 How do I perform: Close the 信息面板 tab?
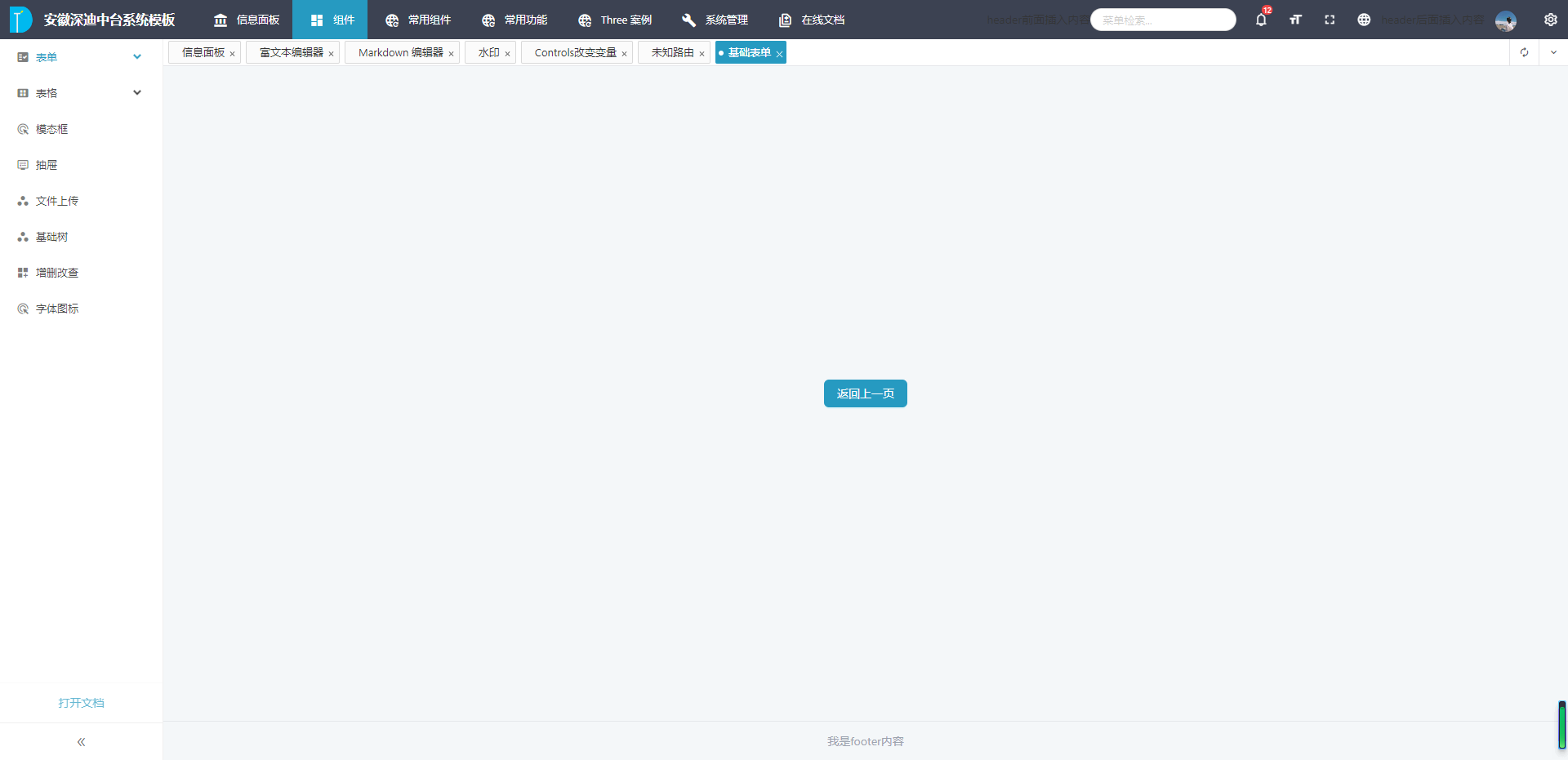tap(233, 54)
